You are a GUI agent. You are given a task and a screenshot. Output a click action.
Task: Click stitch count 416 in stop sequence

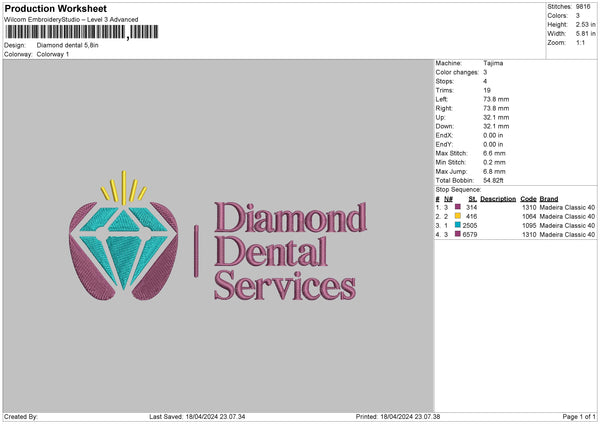click(x=471, y=217)
